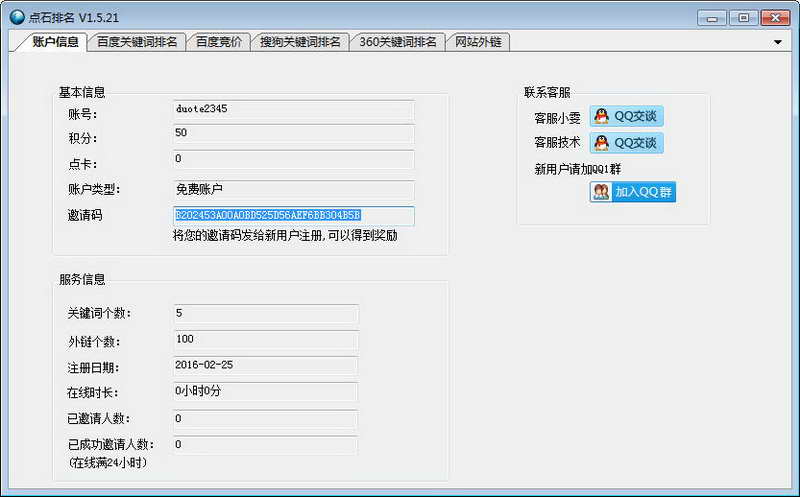Screen dimensions: 800x497
Task: Open the 网站外链 tab
Action: (478, 42)
